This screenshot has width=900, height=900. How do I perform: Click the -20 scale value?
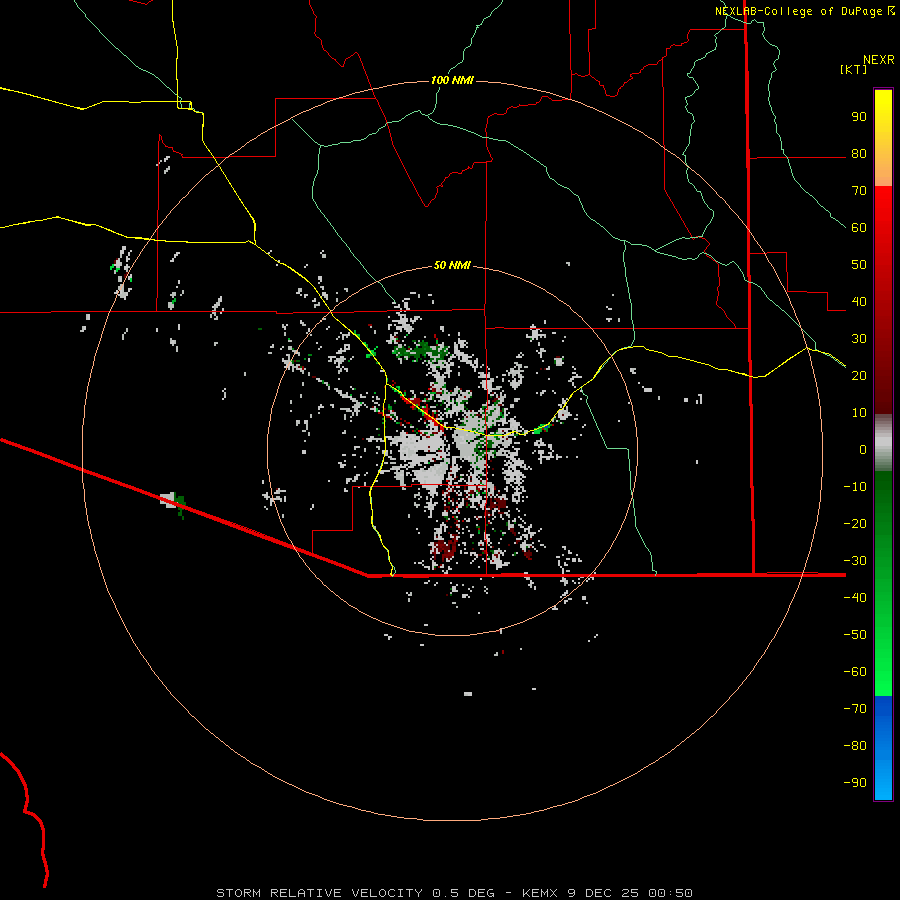click(x=855, y=523)
